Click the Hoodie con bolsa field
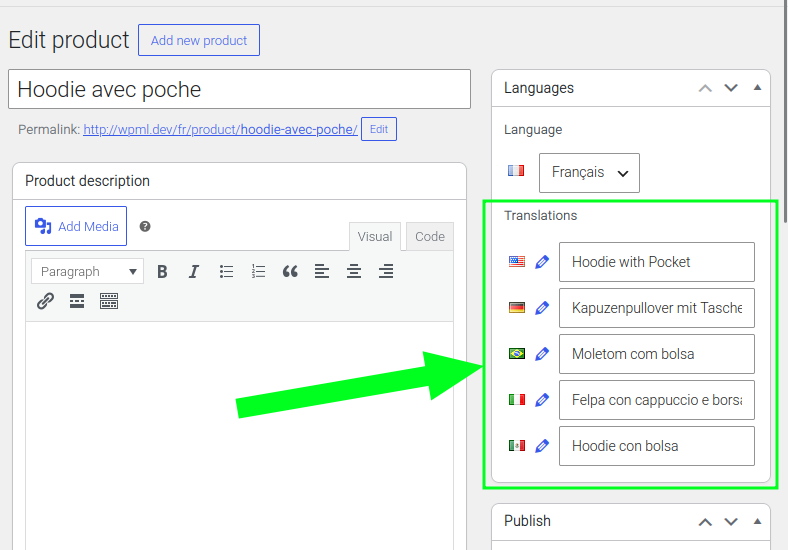Image resolution: width=788 pixels, height=550 pixels. 657,446
